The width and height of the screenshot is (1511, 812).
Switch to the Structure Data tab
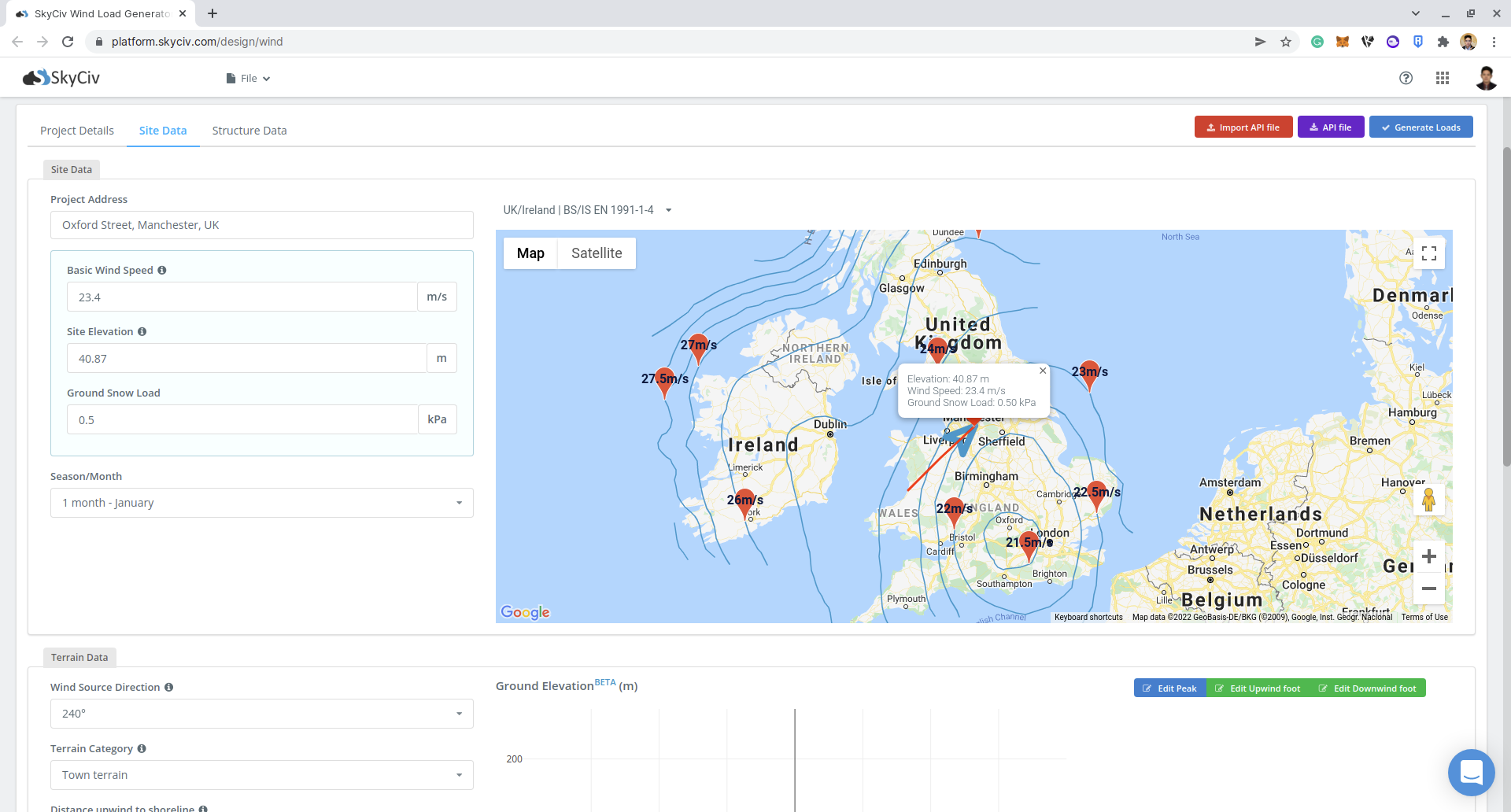point(249,131)
